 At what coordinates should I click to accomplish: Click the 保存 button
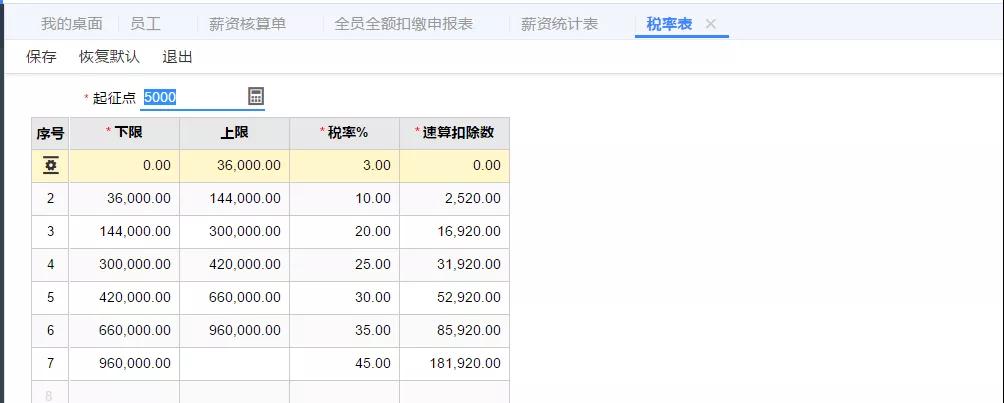pyautogui.click(x=41, y=57)
